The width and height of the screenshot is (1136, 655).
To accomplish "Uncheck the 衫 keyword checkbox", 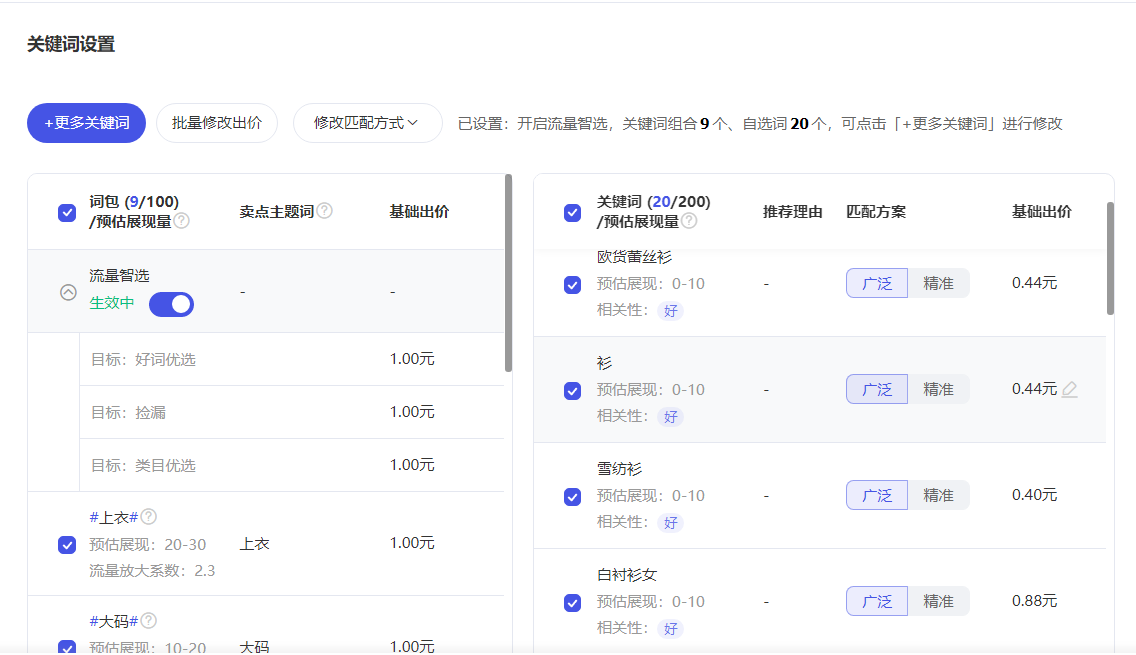I will [x=572, y=391].
